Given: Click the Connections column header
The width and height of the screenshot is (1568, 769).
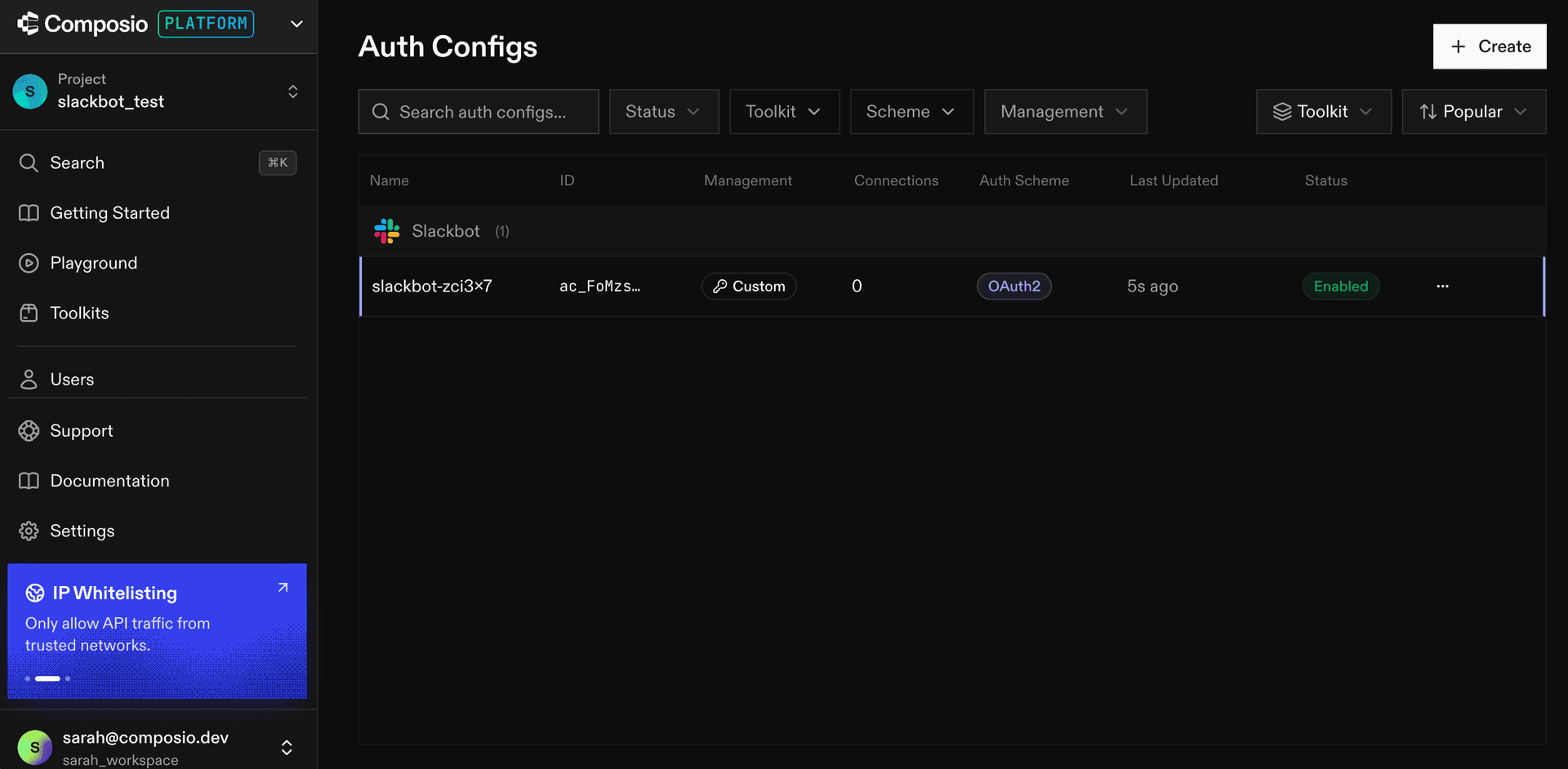Looking at the screenshot, I should pos(897,180).
